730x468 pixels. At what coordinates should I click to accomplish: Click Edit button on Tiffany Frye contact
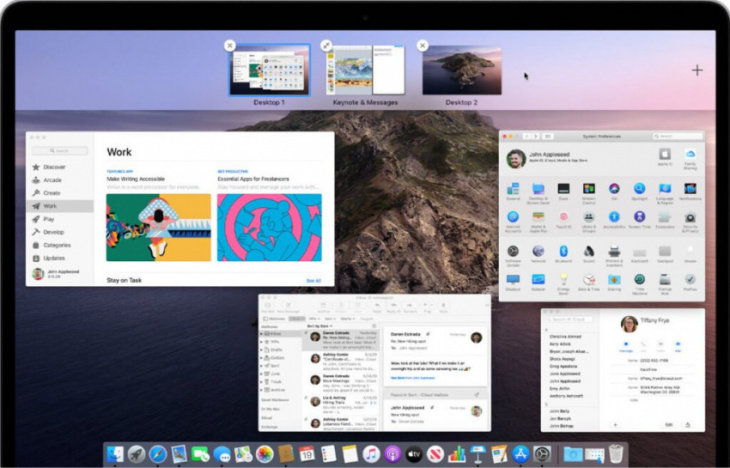point(669,424)
